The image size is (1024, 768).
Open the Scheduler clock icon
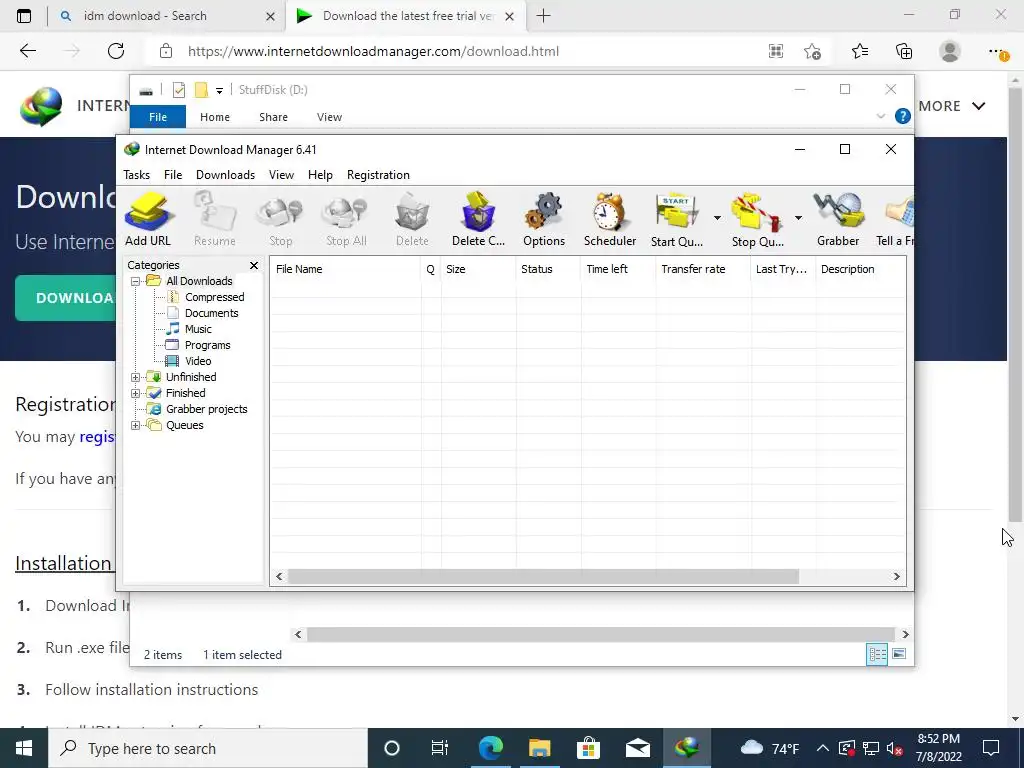pyautogui.click(x=610, y=219)
